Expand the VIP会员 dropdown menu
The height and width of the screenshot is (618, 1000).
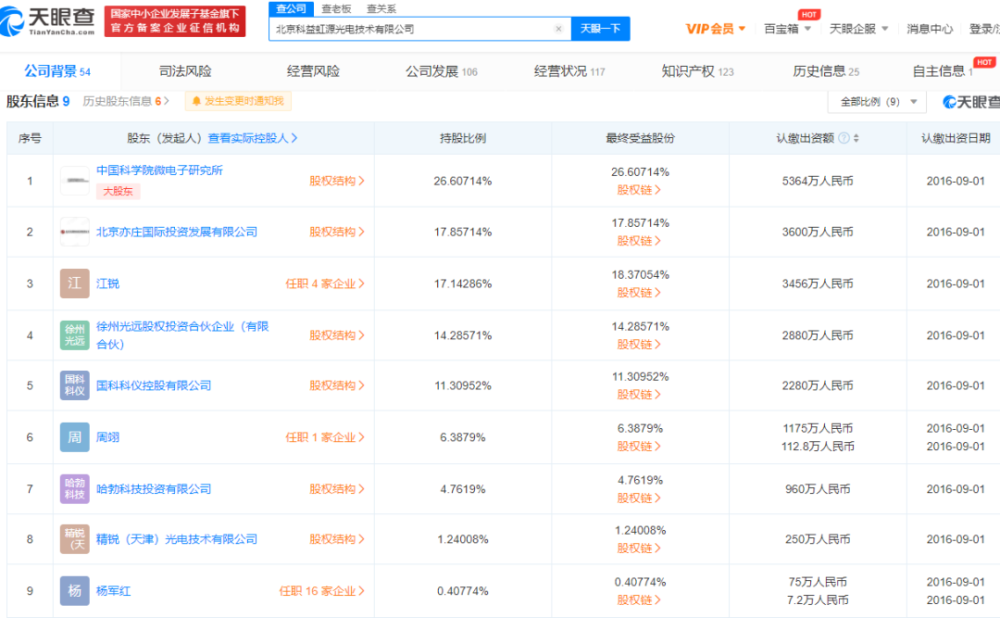point(716,29)
